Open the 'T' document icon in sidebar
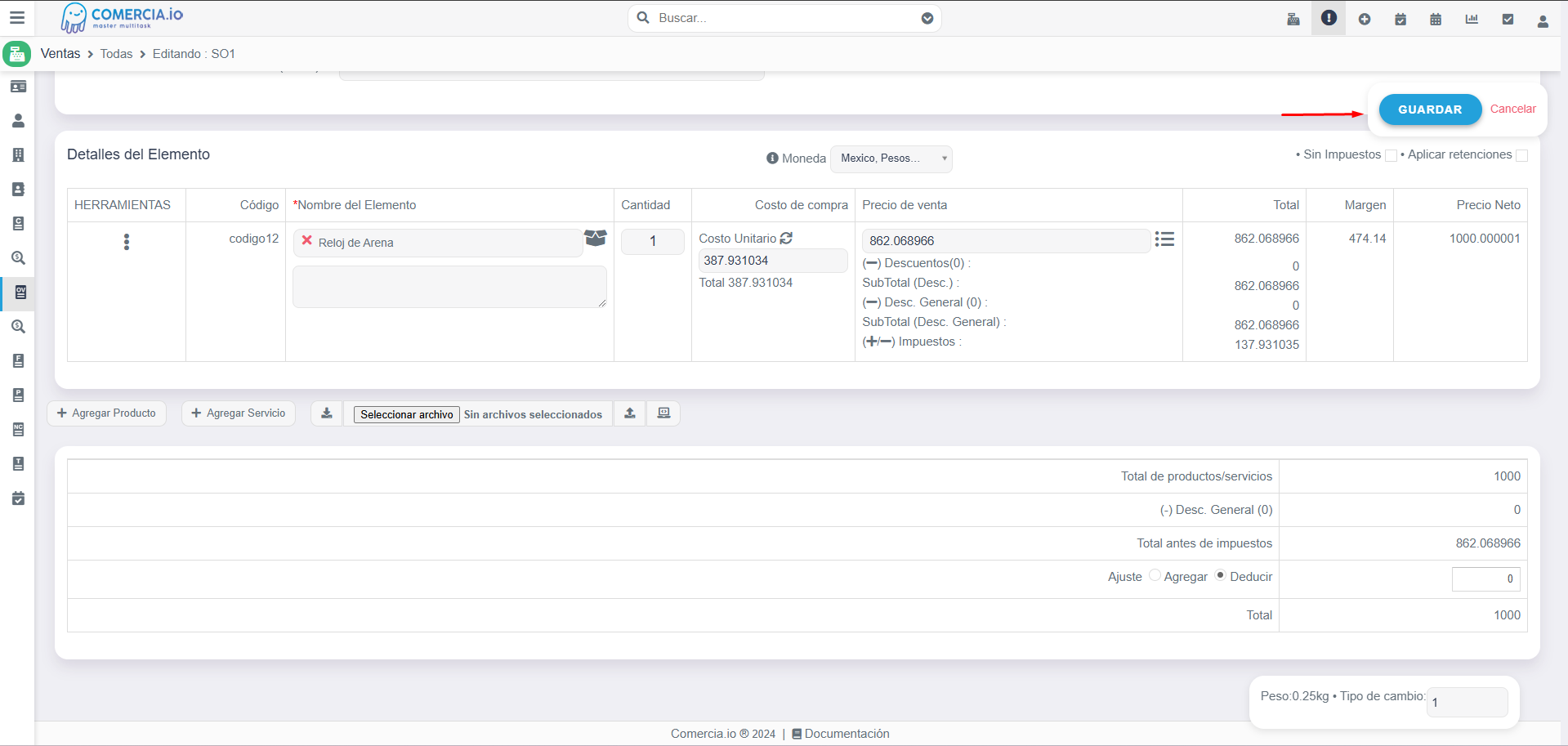The height and width of the screenshot is (746, 1568). point(18,464)
